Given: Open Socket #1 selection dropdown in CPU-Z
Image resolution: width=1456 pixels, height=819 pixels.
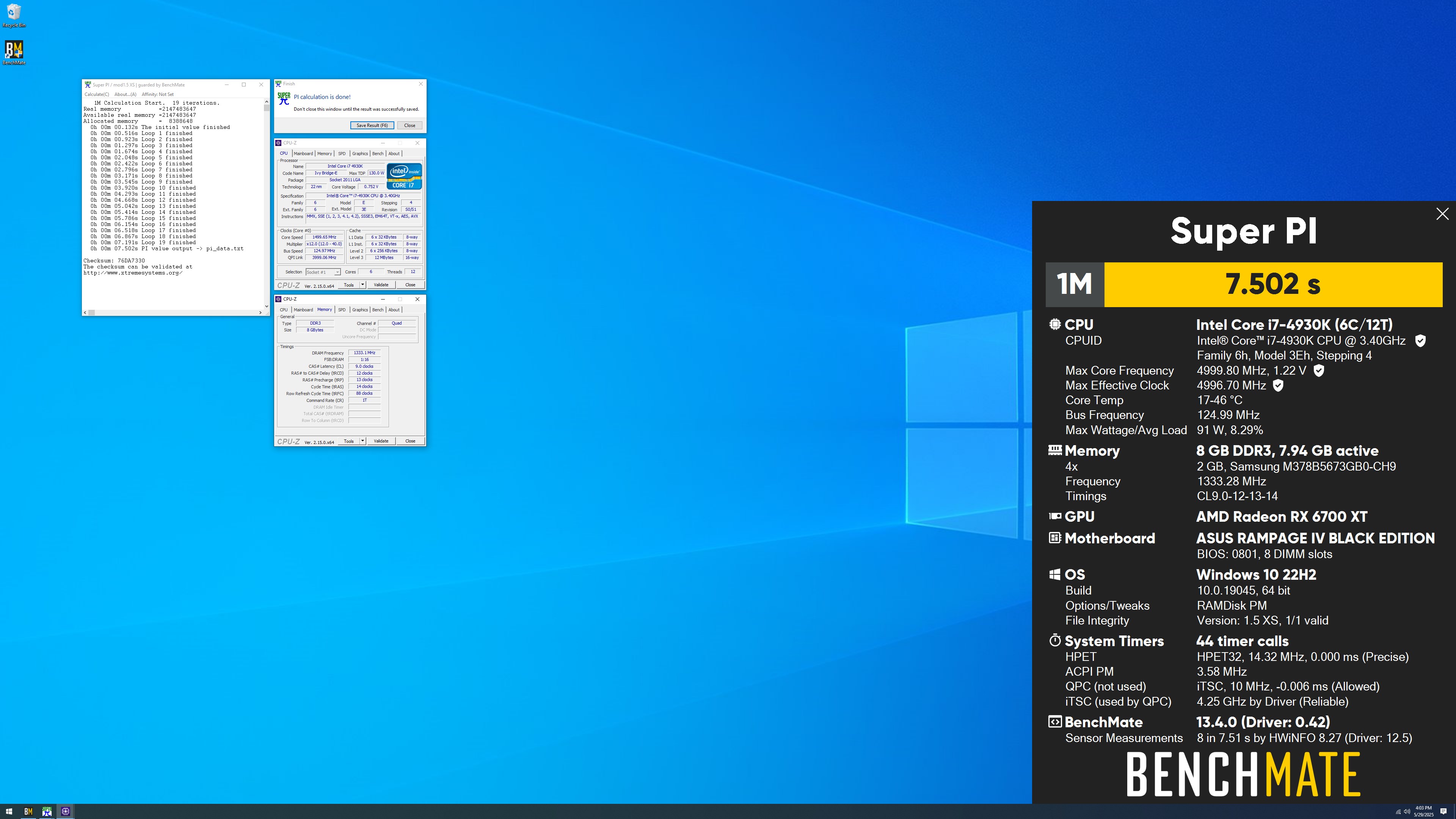Looking at the screenshot, I should [323, 272].
